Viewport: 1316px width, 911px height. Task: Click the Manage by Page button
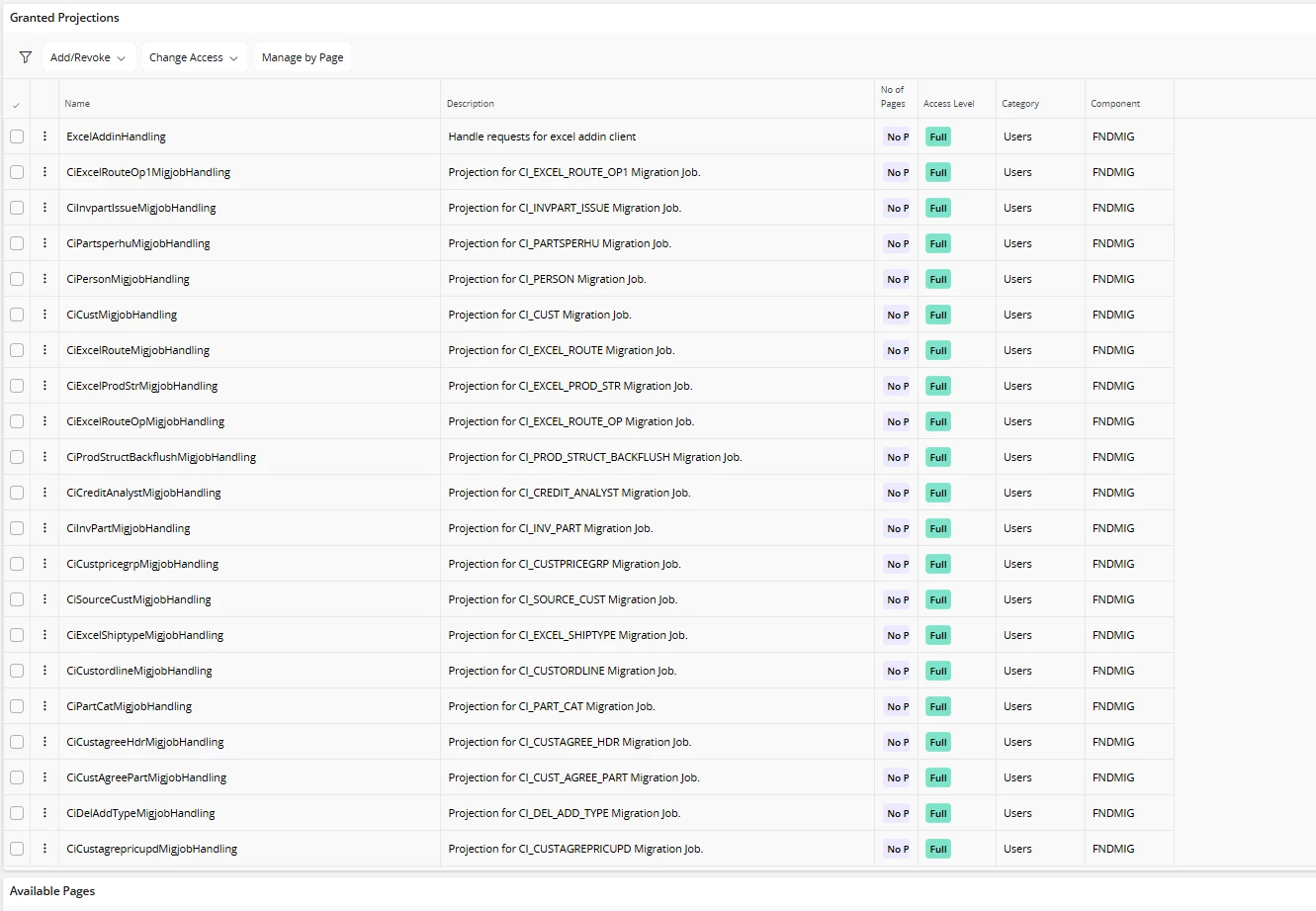[303, 57]
